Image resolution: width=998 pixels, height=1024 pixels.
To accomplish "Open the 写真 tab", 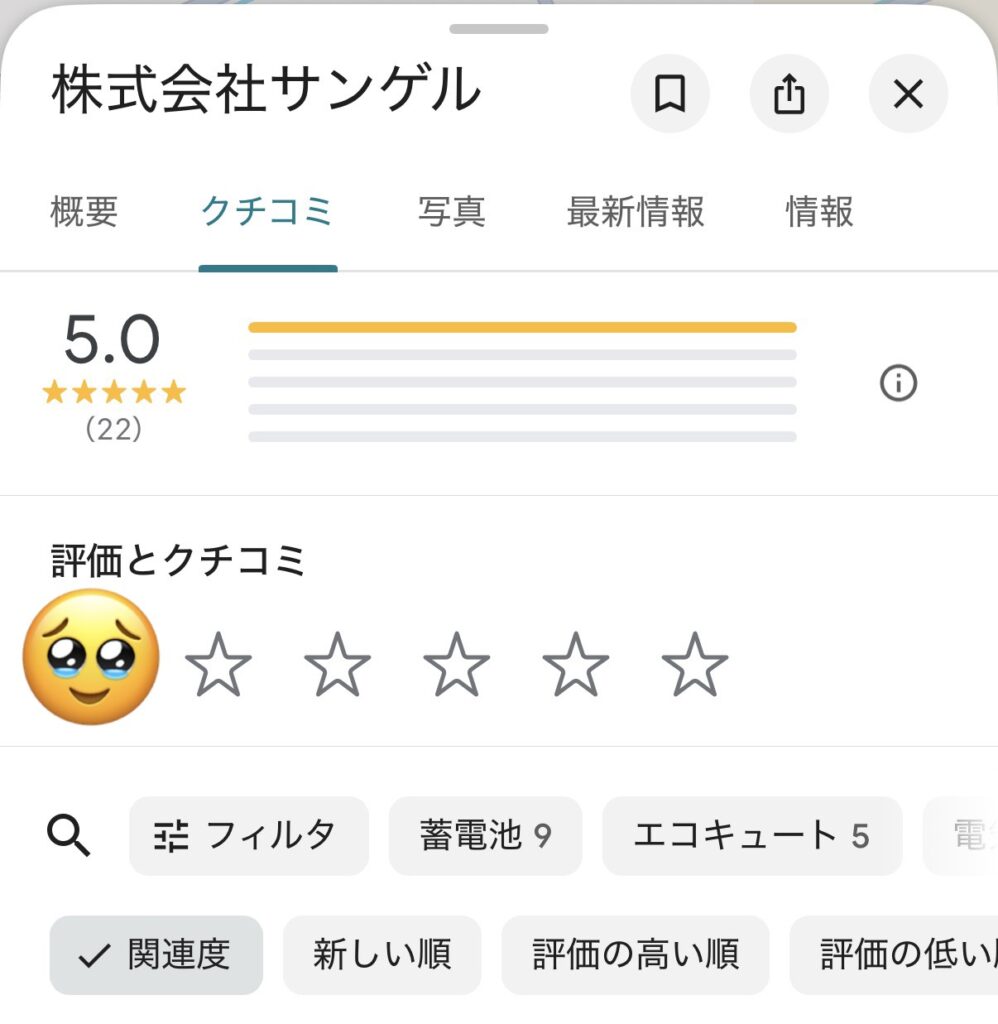I will (x=451, y=212).
